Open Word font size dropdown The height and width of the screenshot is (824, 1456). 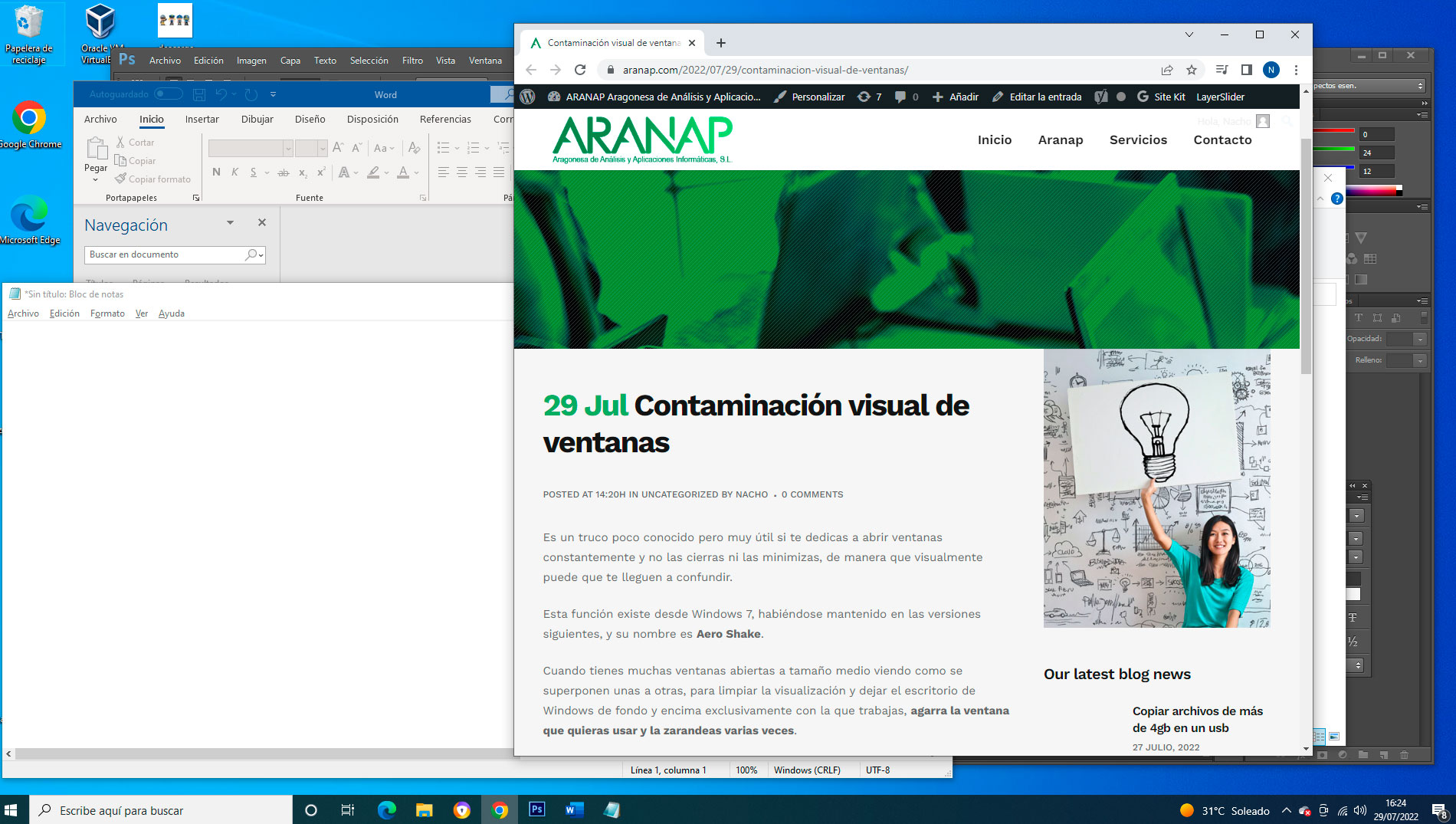tap(323, 148)
